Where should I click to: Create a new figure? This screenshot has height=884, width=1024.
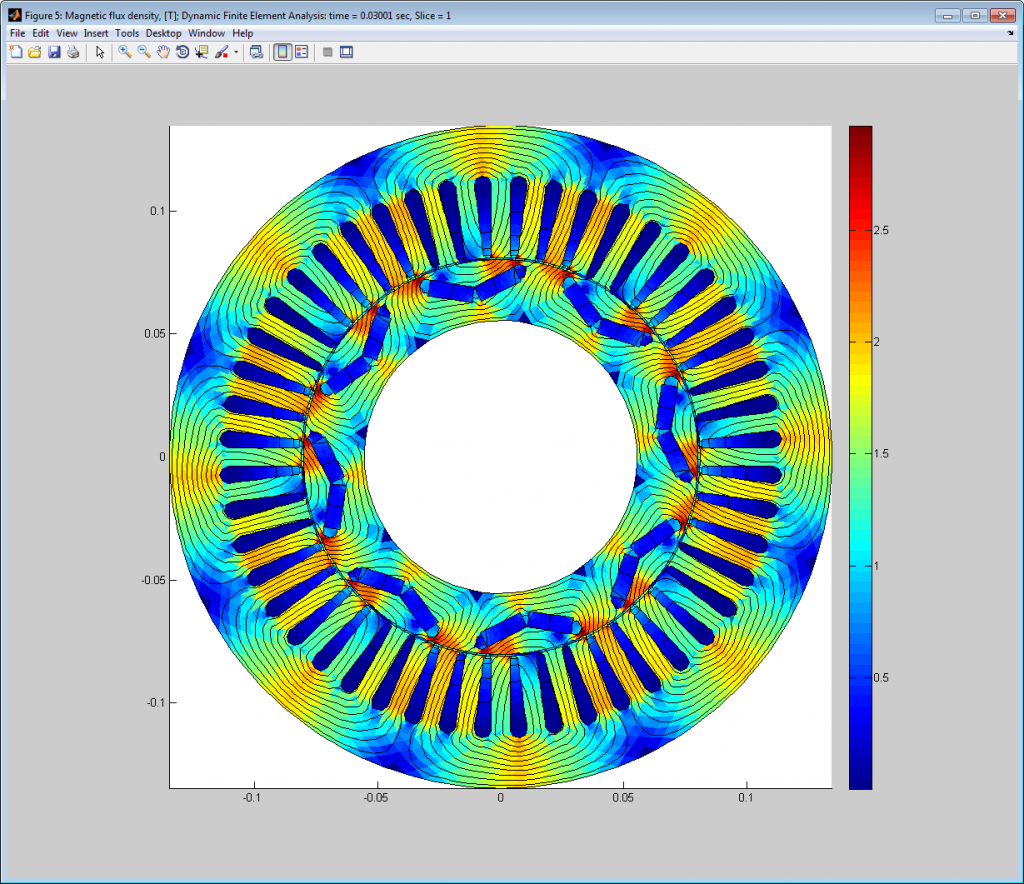15,52
